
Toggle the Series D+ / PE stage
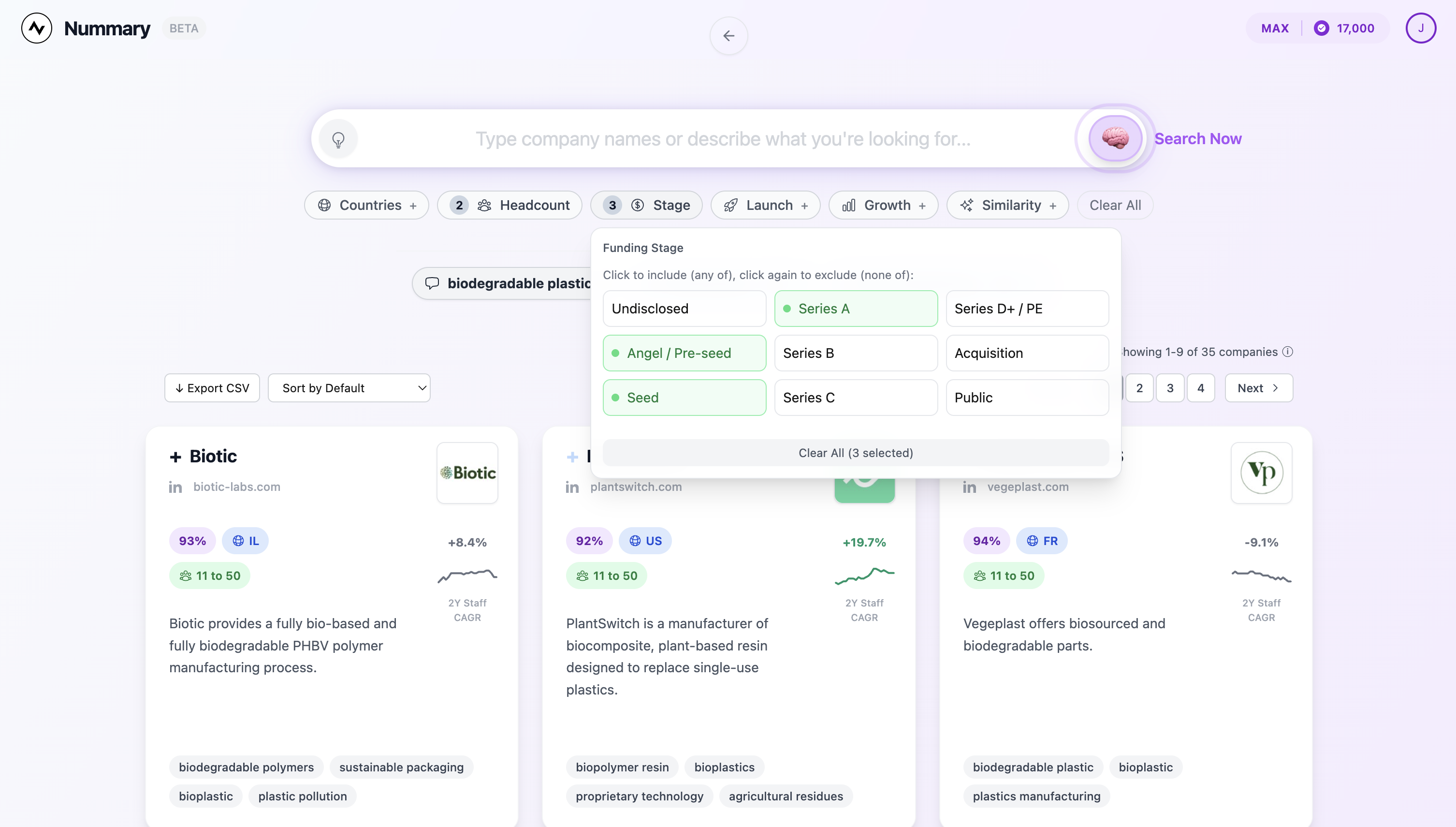1027,309
